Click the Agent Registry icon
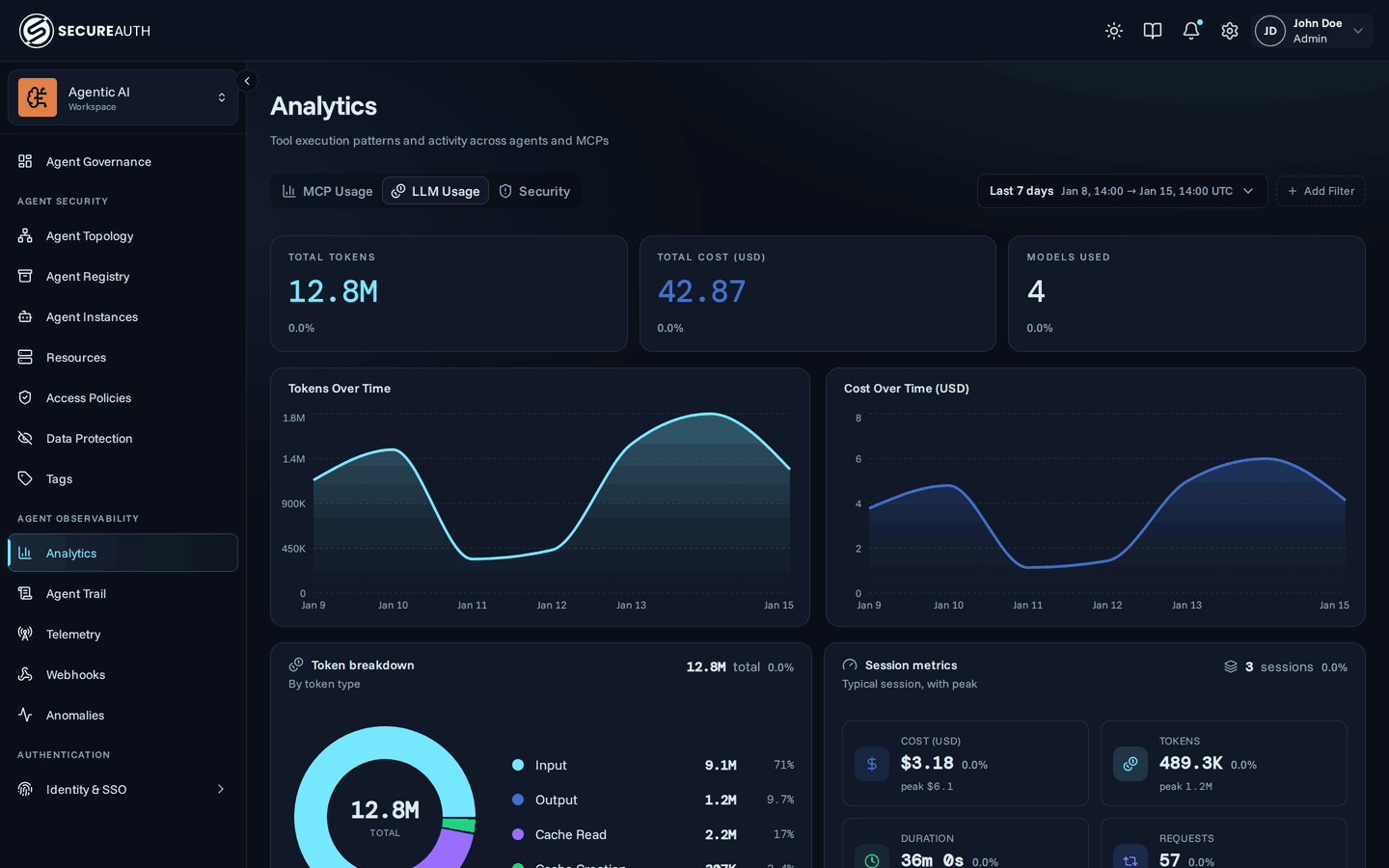Screen dimensions: 1389x868 pos(25,276)
